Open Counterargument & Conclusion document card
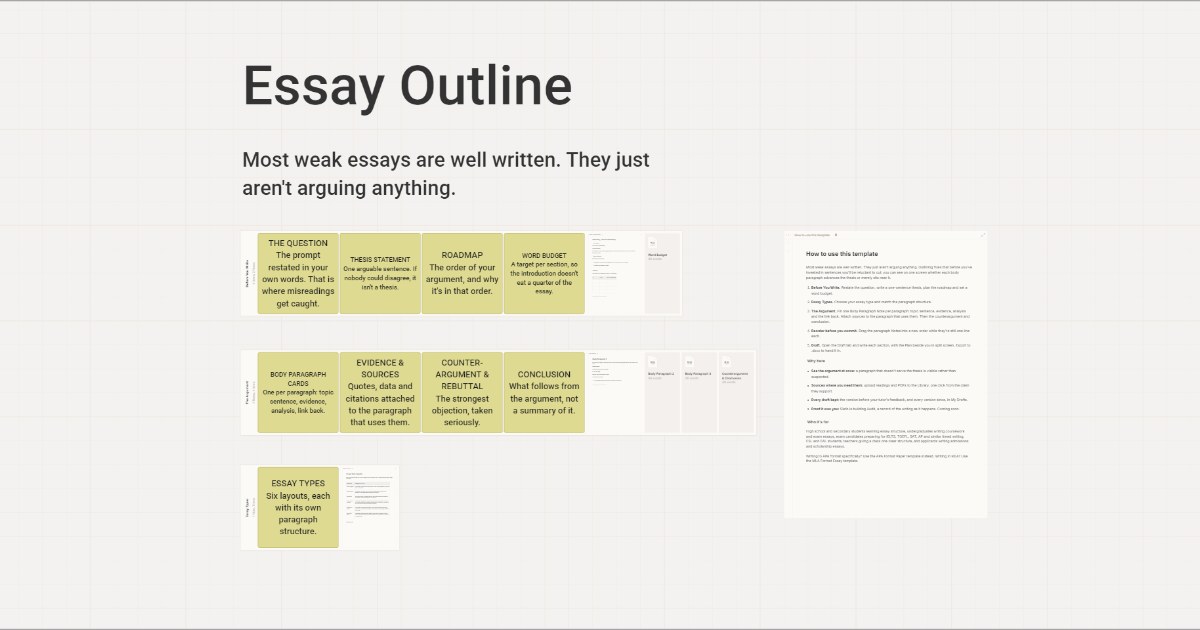The height and width of the screenshot is (630, 1200). [737, 392]
